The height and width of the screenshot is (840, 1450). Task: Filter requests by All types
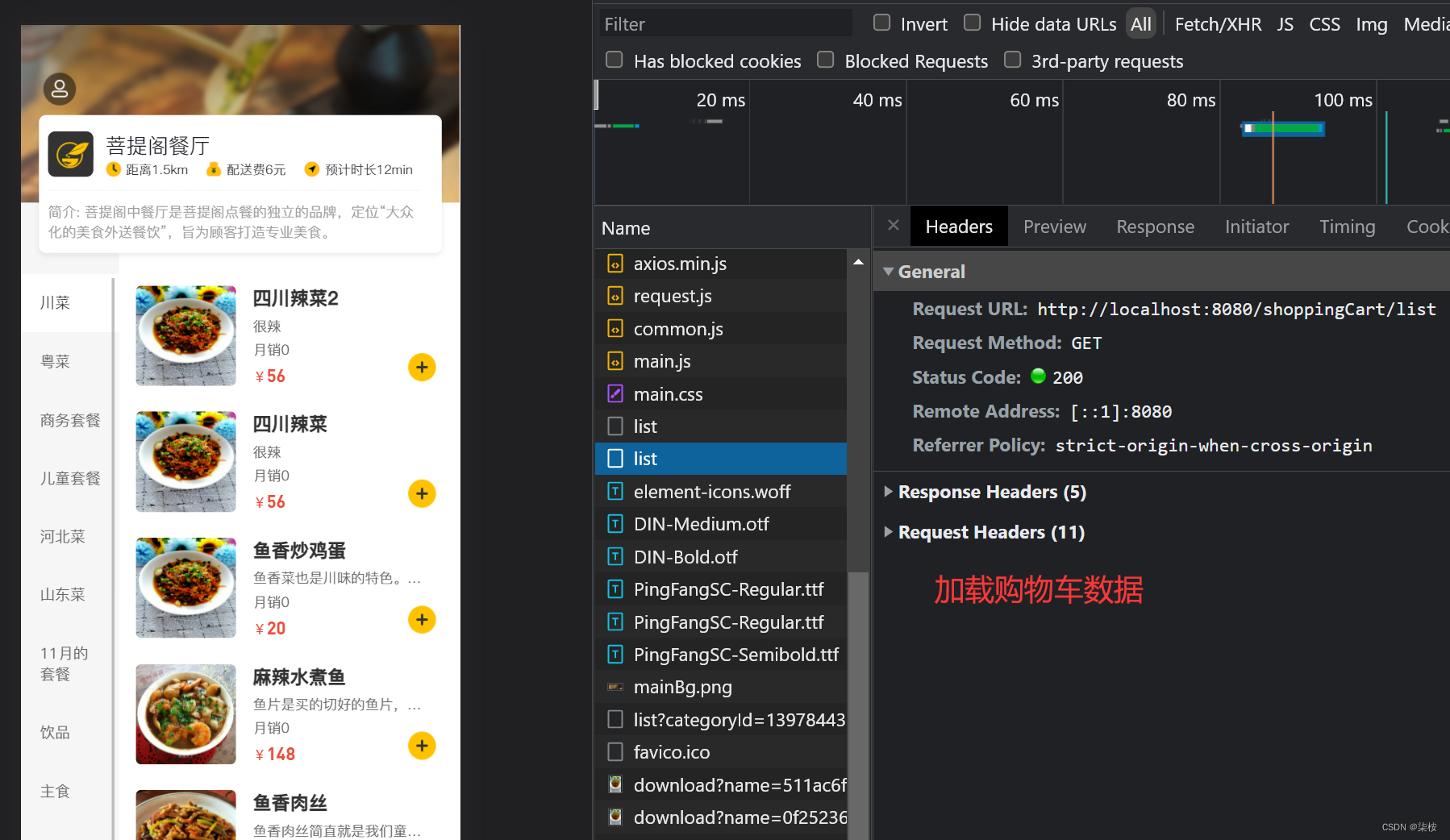[x=1141, y=24]
